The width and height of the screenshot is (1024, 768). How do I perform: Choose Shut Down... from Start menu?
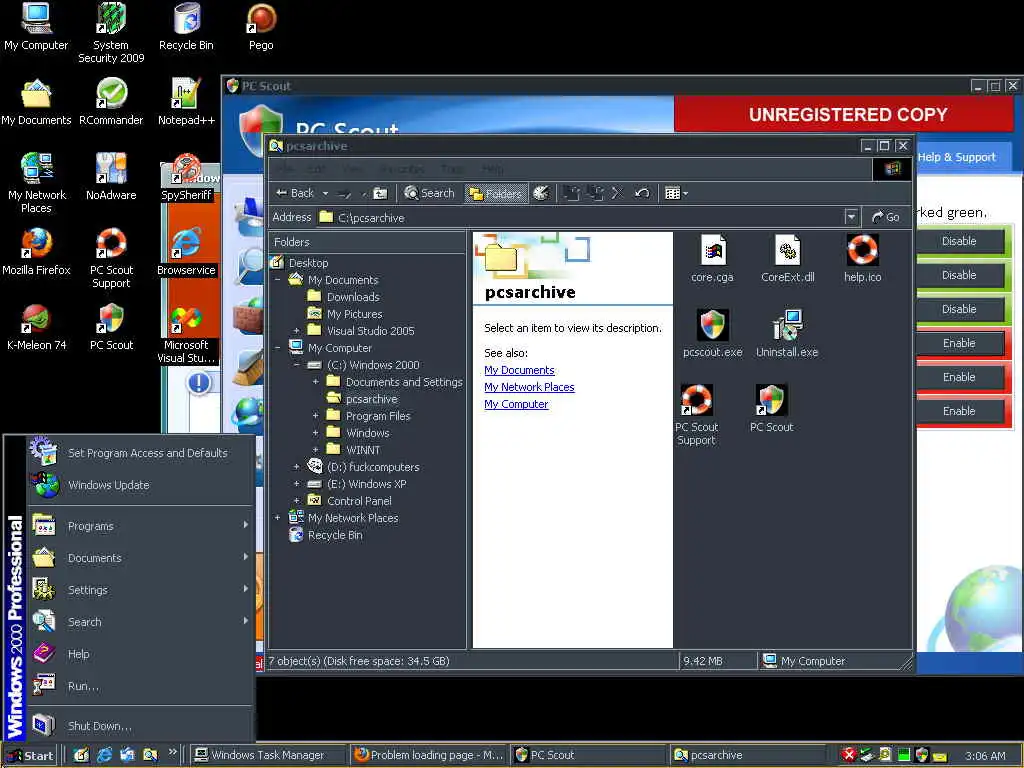140,726
